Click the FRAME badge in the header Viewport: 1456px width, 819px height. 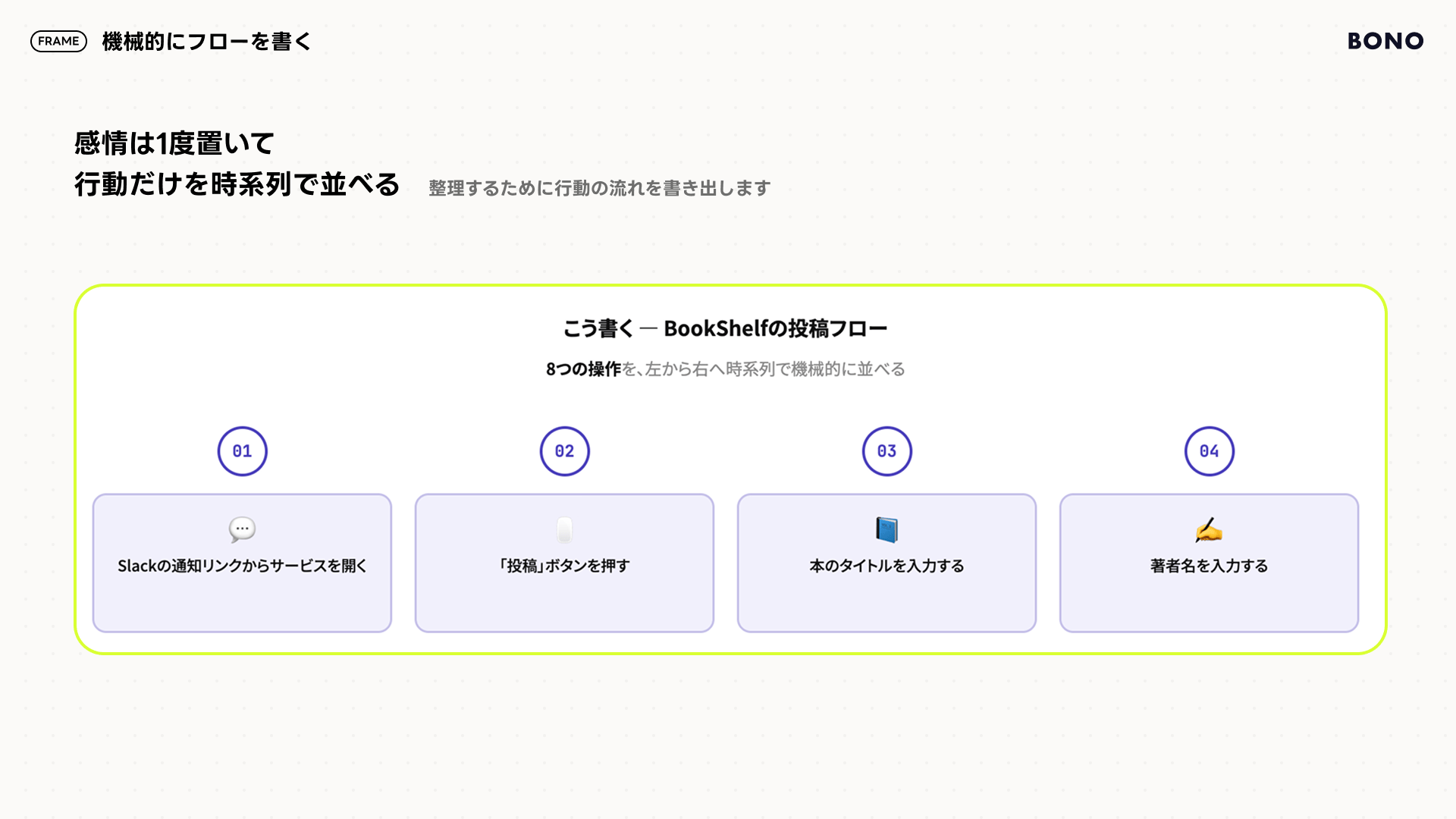58,41
